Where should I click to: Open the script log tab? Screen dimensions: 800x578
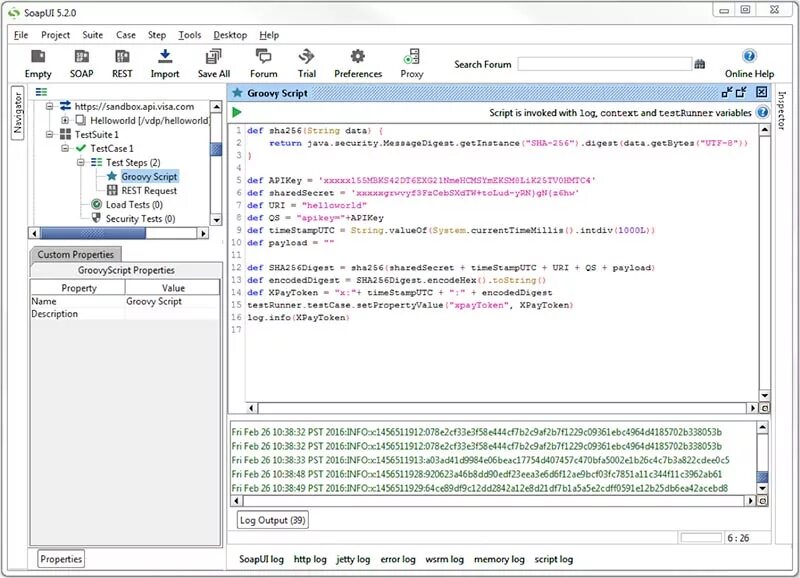click(554, 559)
